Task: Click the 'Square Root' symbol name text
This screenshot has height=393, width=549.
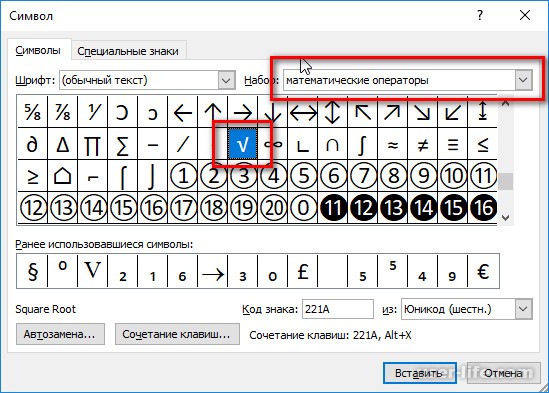Action: tap(46, 309)
